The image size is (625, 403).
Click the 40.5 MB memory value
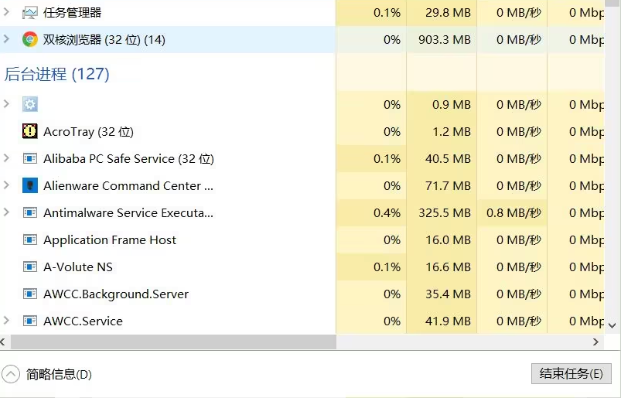click(x=448, y=159)
